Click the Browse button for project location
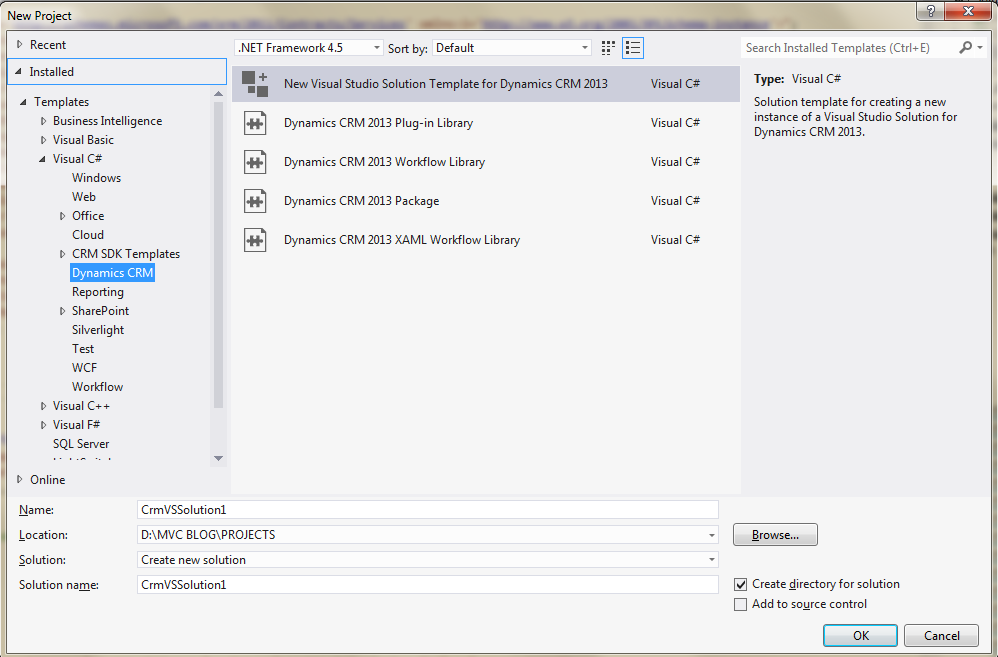998x657 pixels. (775, 534)
